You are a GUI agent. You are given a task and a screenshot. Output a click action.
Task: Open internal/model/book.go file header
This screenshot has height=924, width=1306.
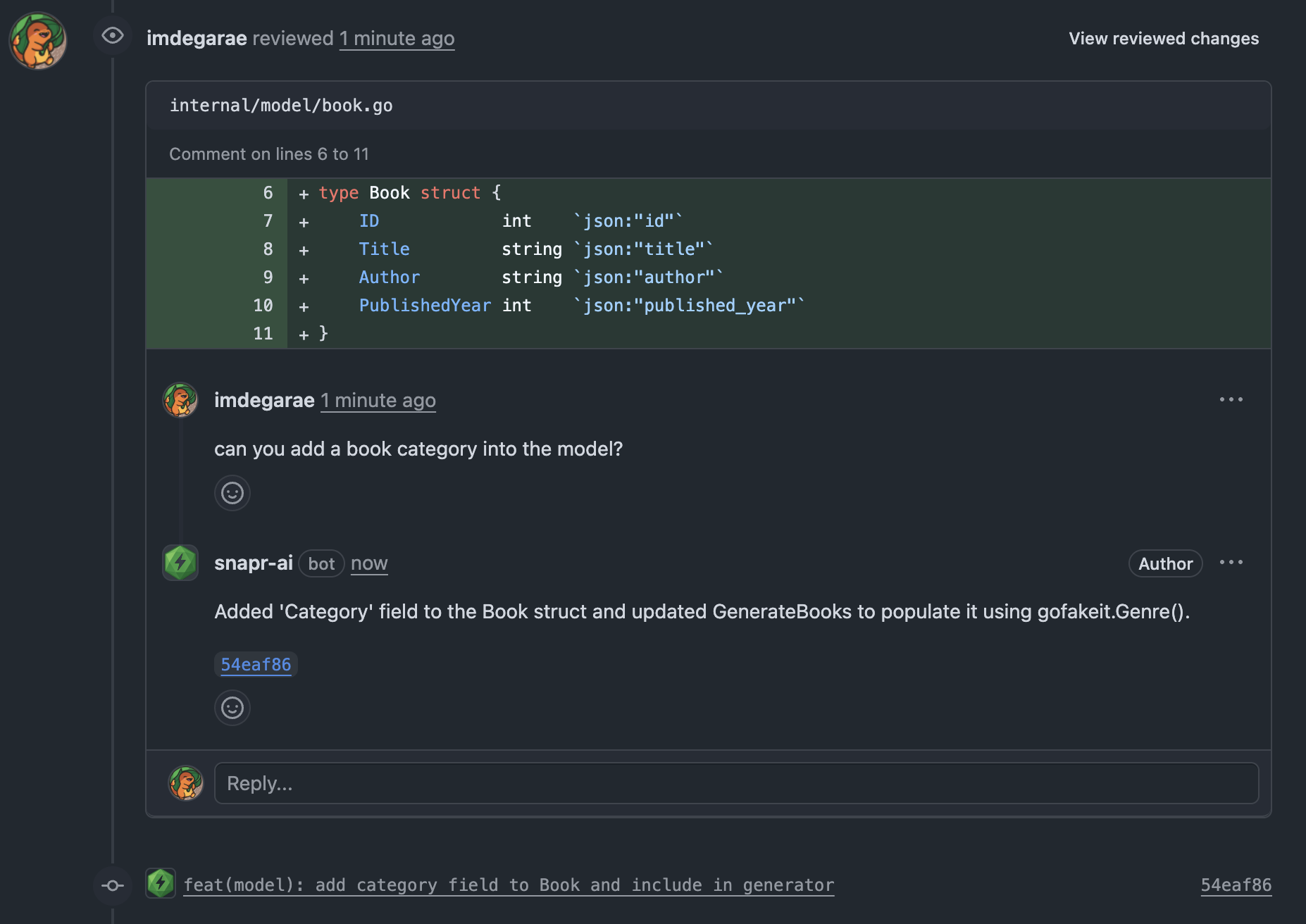click(x=281, y=106)
